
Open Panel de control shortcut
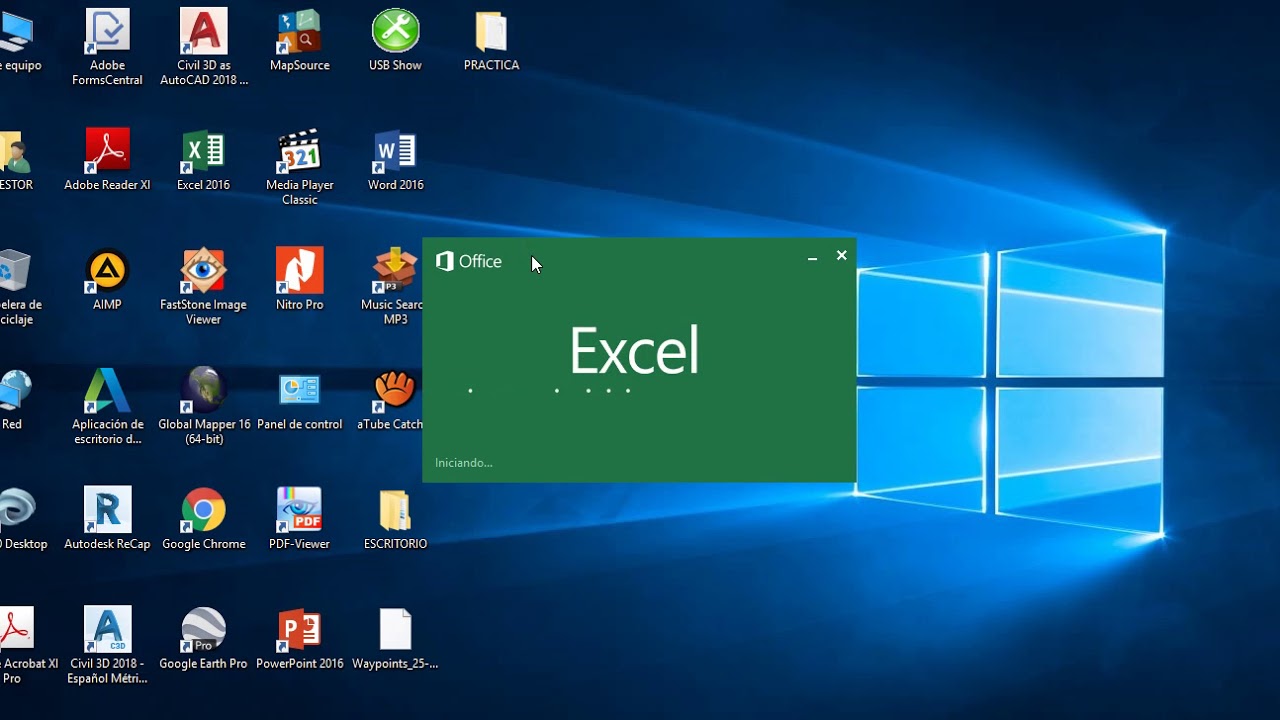click(x=299, y=400)
